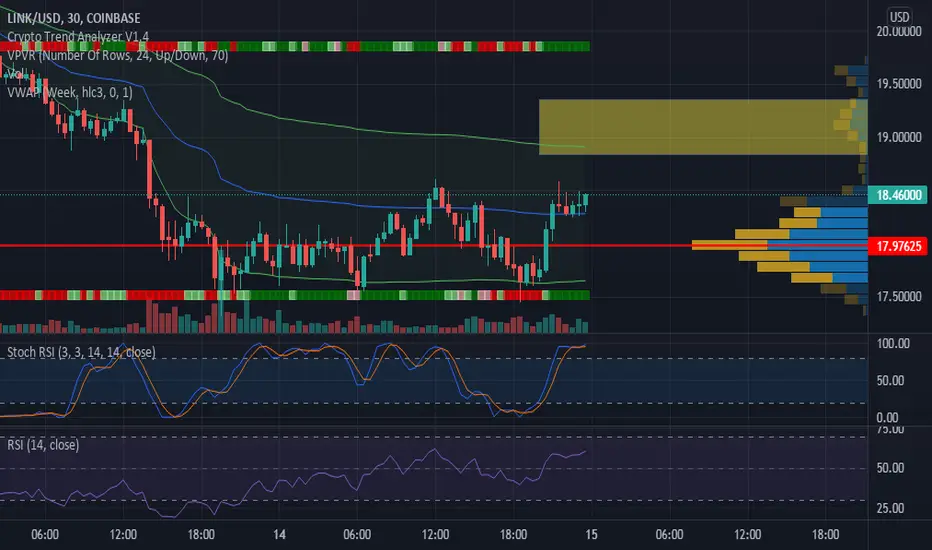Select the Crypto Trend Analyzer V1.4 indicator label

click(78, 37)
